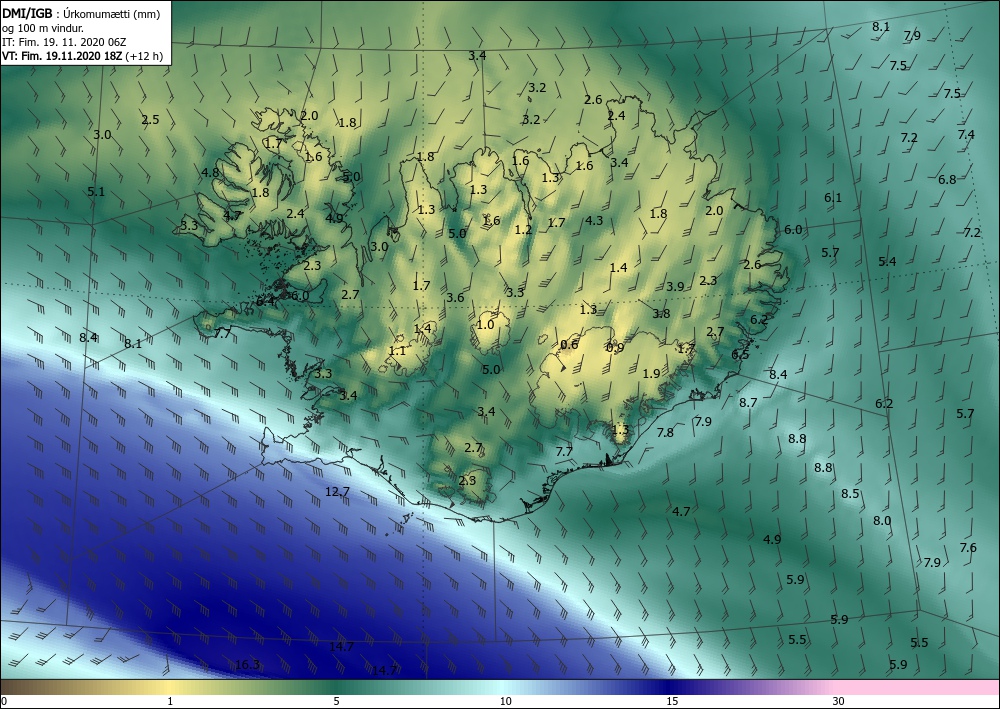Click the '3.6' value on the map
1000x709 pixels.
click(455, 297)
